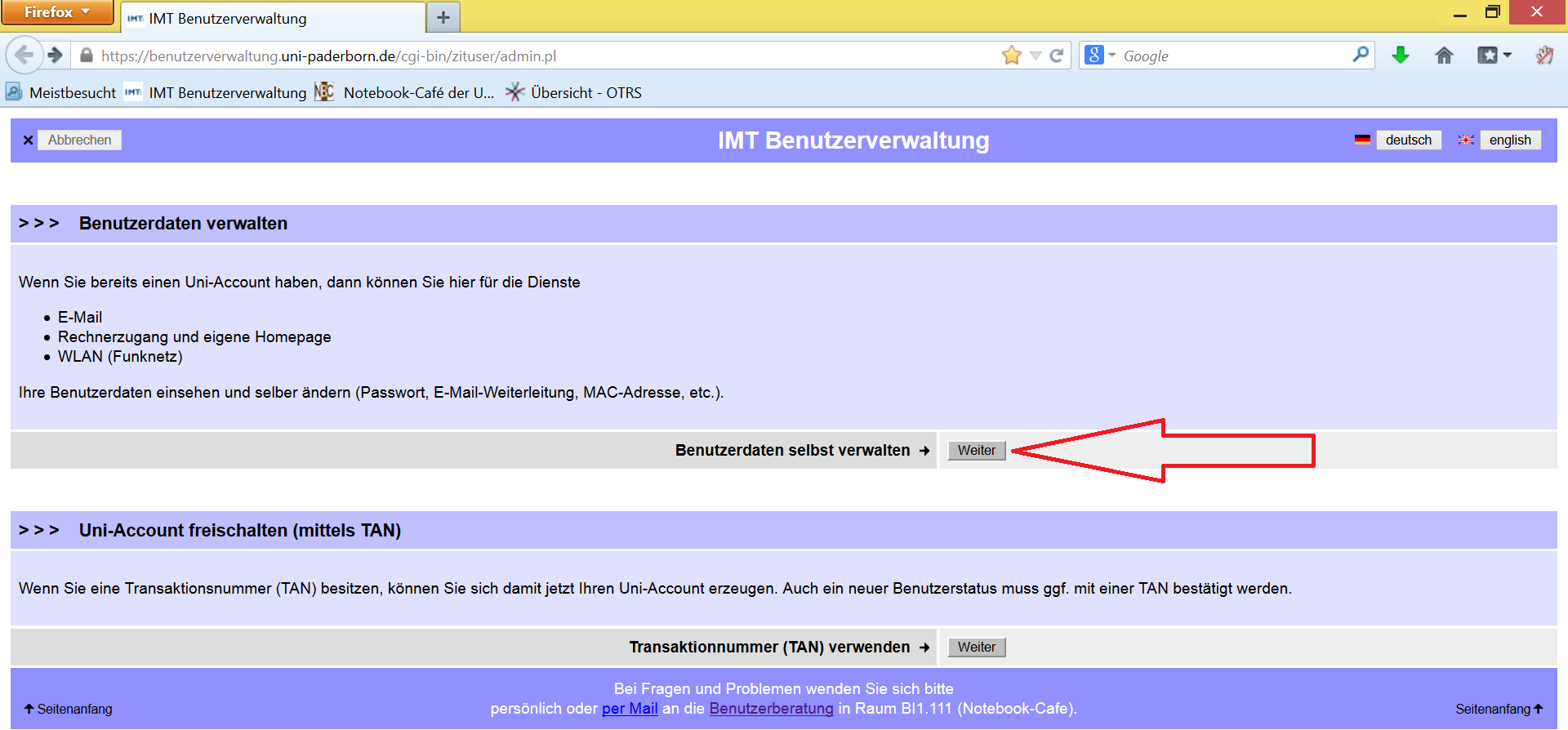Open Meistbesucht bookmarks folder

point(61,92)
